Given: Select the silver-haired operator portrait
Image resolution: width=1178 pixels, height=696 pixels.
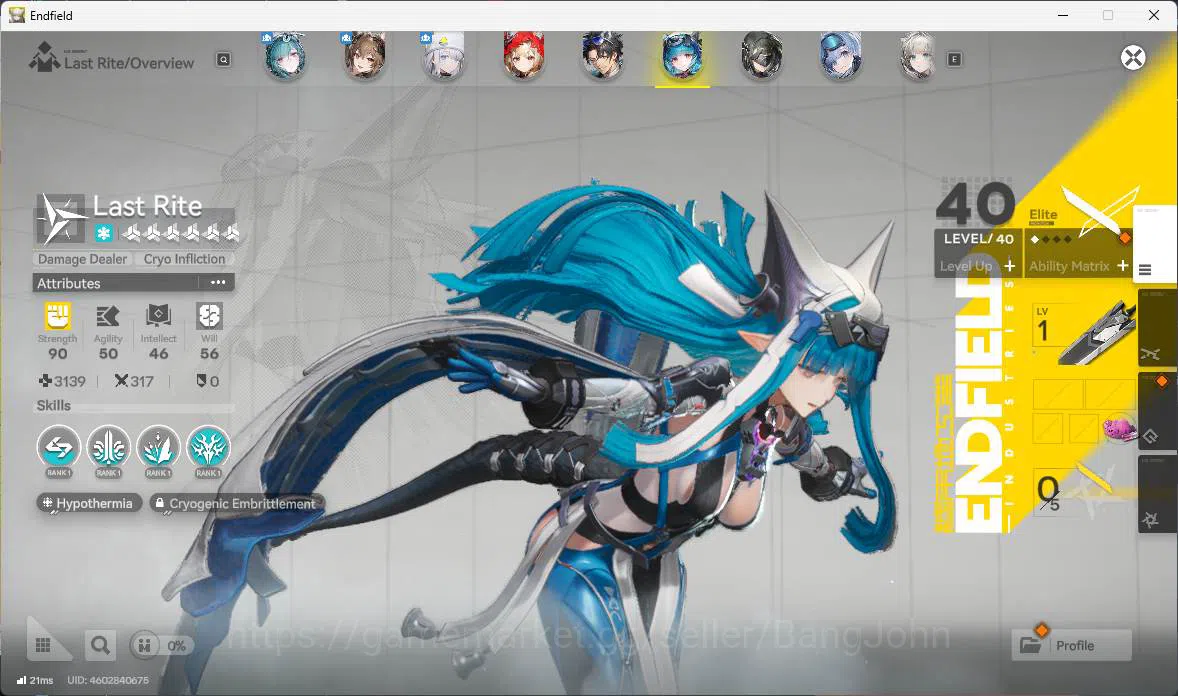Looking at the screenshot, I should (919, 56).
